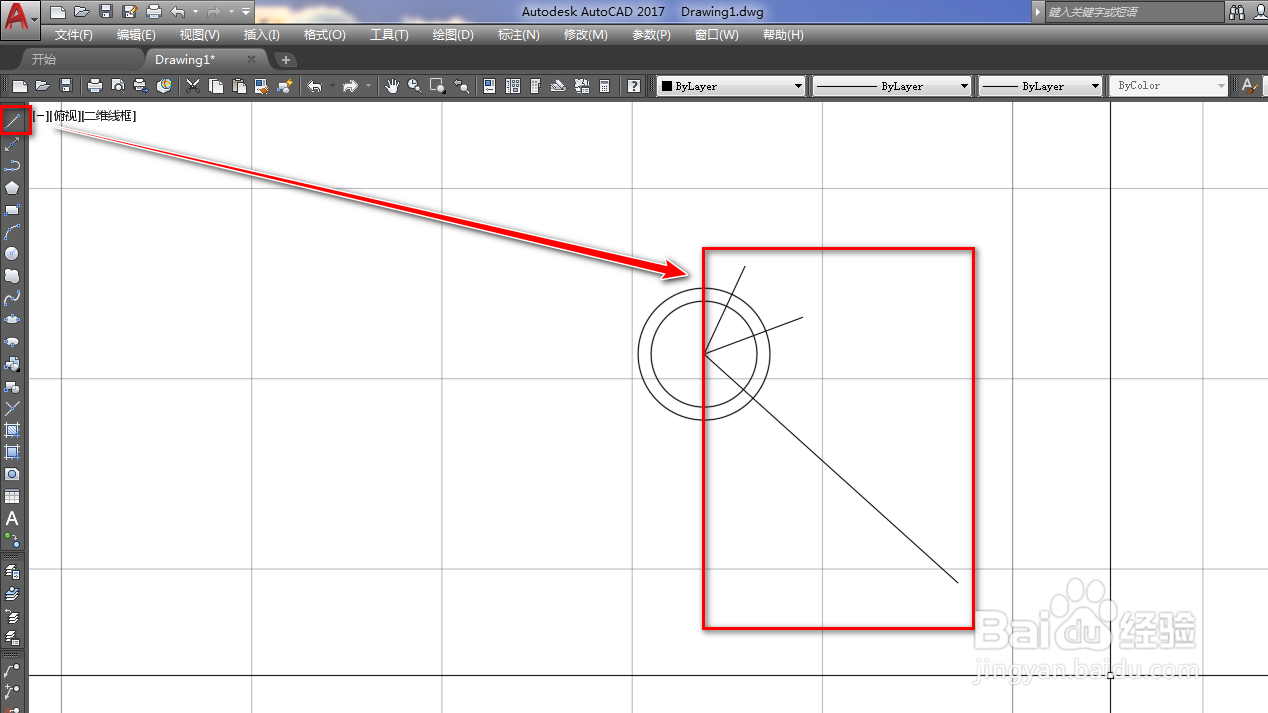This screenshot has height=713, width=1268.
Task: Select the Revision Cloud tool
Action: (13, 275)
